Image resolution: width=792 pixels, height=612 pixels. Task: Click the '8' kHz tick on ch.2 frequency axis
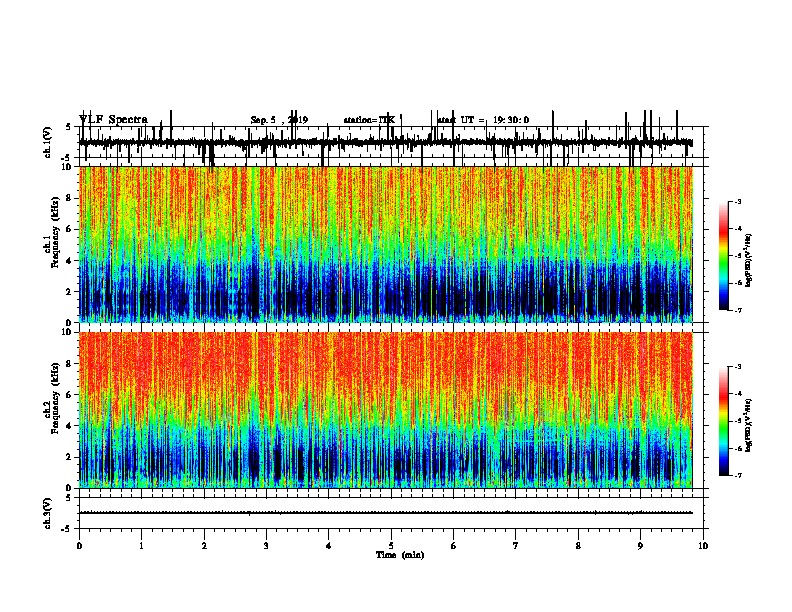click(70, 364)
